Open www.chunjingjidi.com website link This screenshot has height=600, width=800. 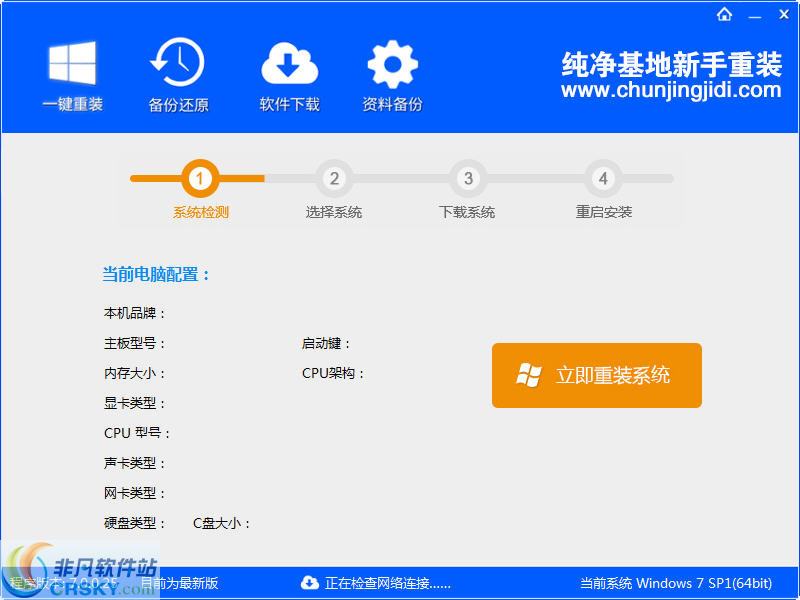671,89
